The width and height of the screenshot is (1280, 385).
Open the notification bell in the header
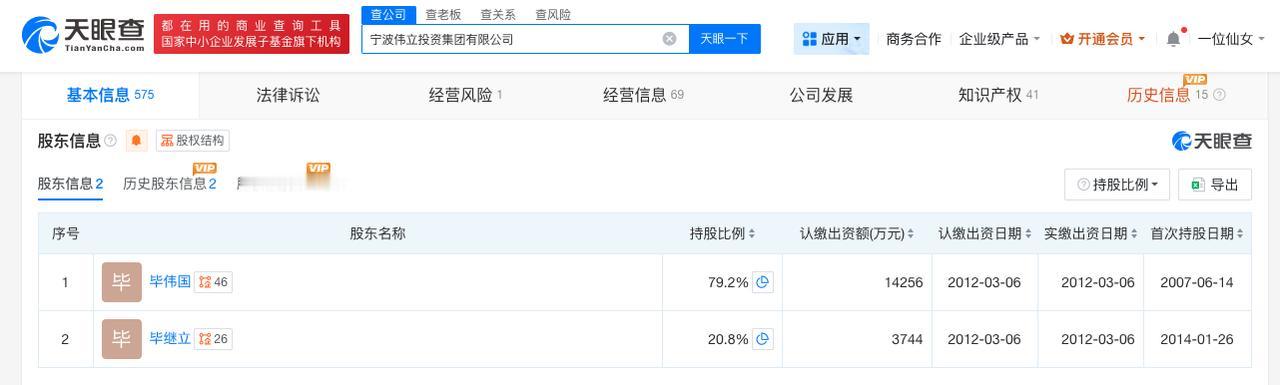(1173, 39)
